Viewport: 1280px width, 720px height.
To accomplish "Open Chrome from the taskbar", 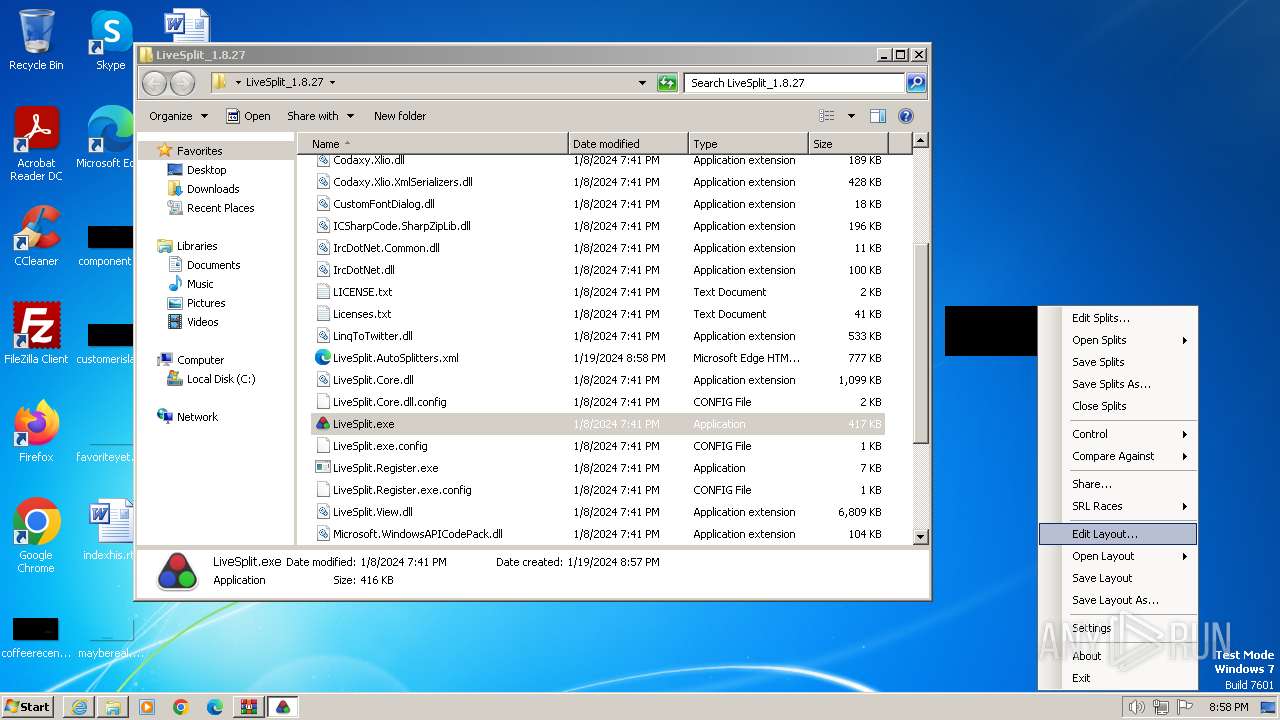I will coord(181,707).
